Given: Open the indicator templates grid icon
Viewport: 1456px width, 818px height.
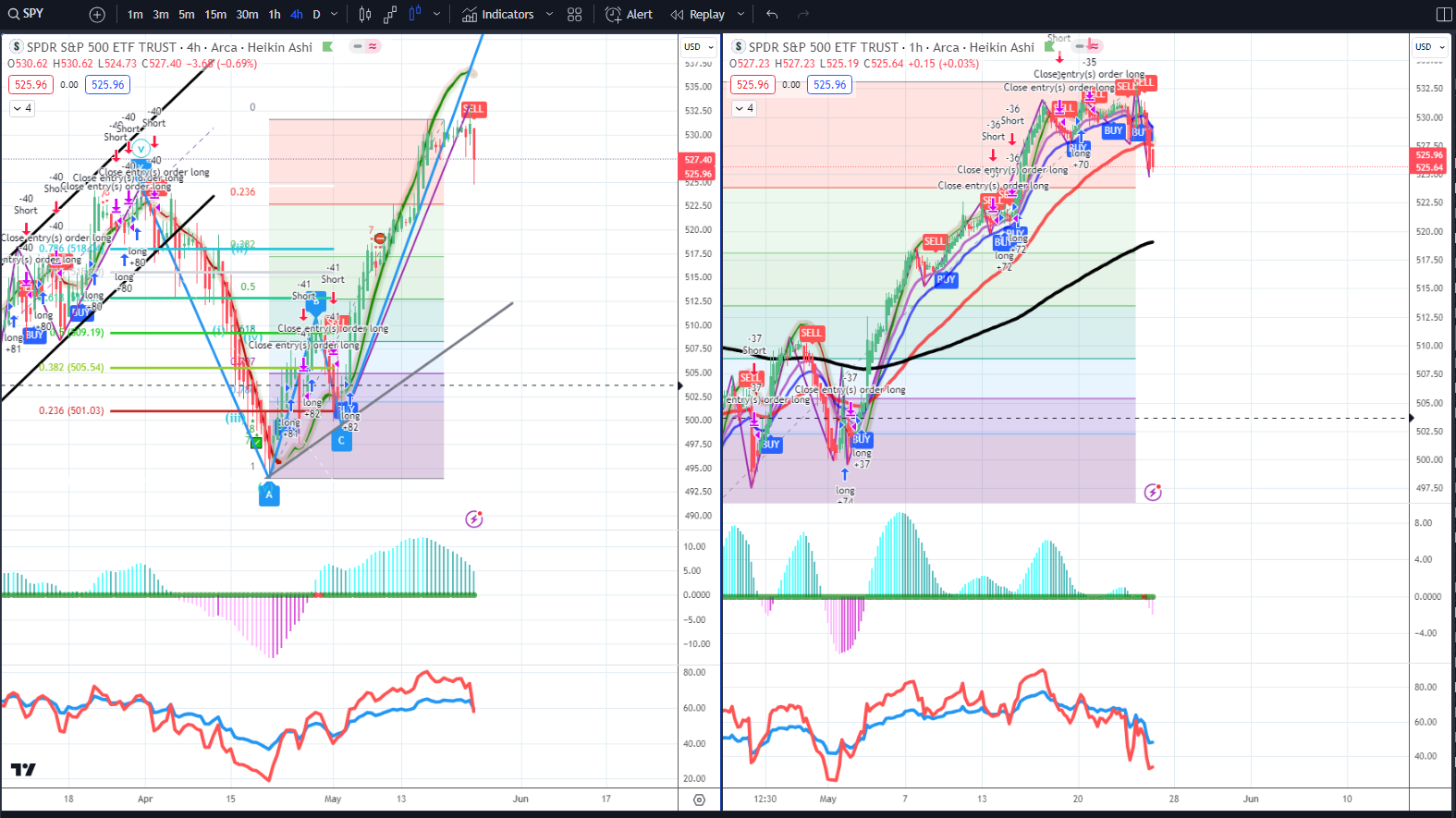Looking at the screenshot, I should [574, 15].
